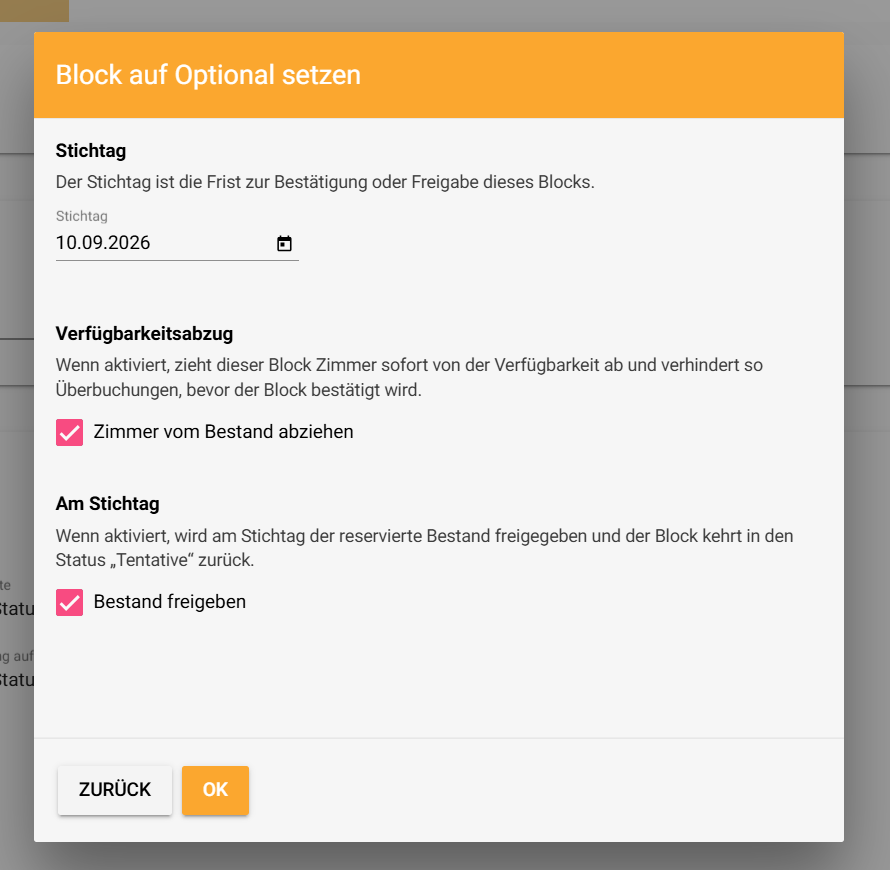Uncheck the Zimmer vom Bestand abziehen checkbox
Viewport: 890px width, 870px height.
tap(69, 432)
